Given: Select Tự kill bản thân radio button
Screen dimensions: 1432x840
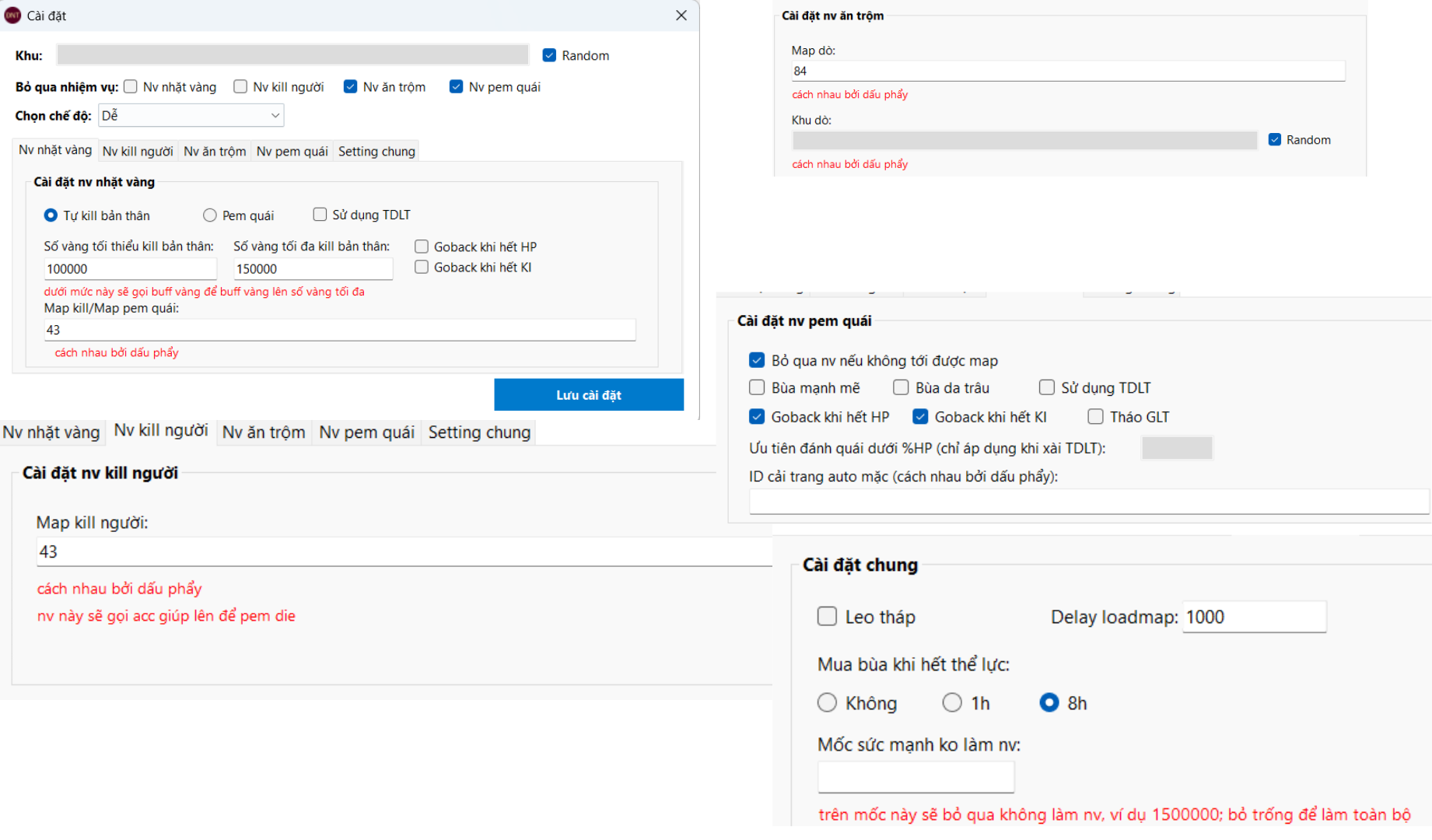Looking at the screenshot, I should pos(51,215).
